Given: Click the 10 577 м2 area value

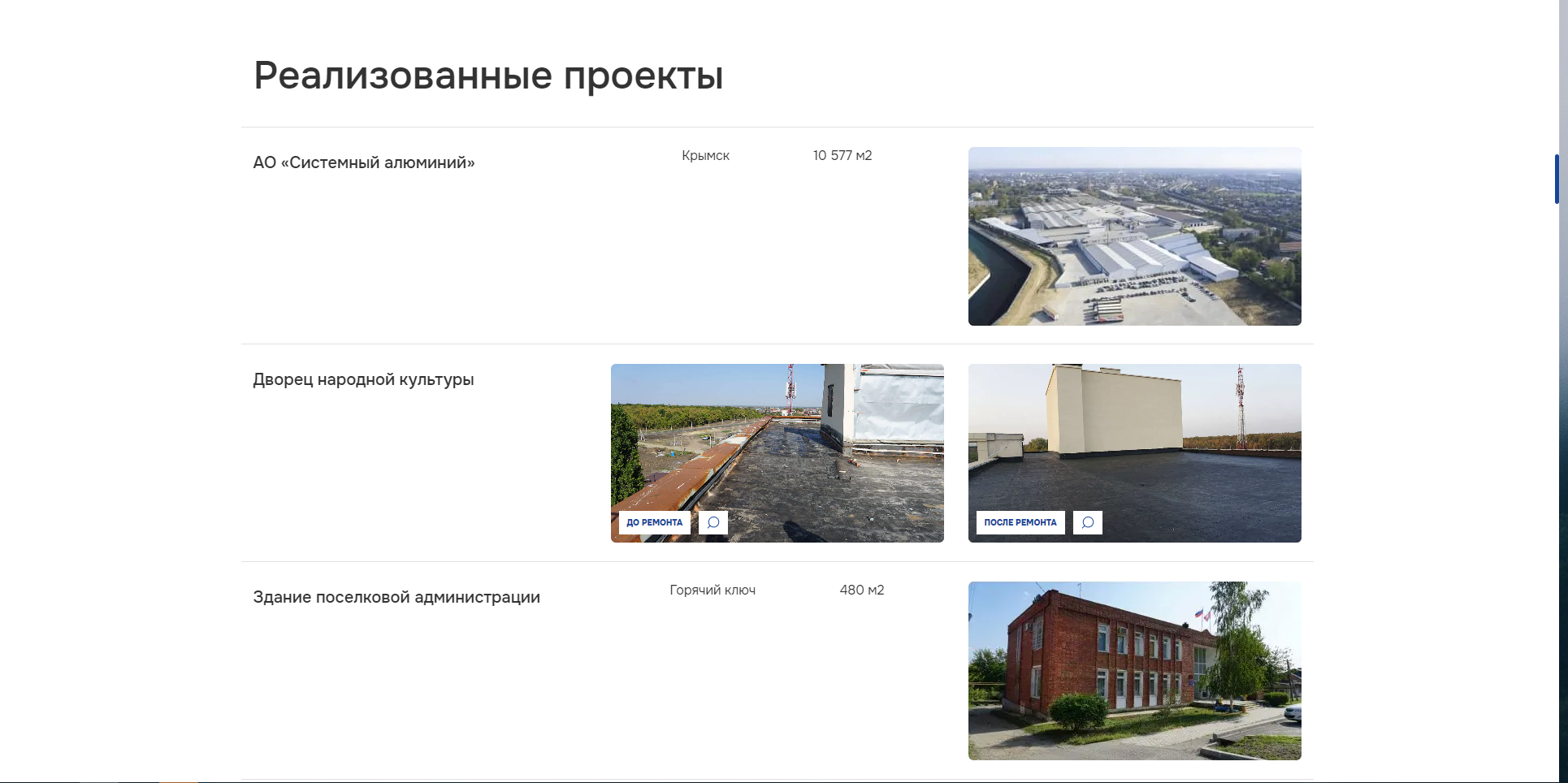Looking at the screenshot, I should click(x=842, y=155).
